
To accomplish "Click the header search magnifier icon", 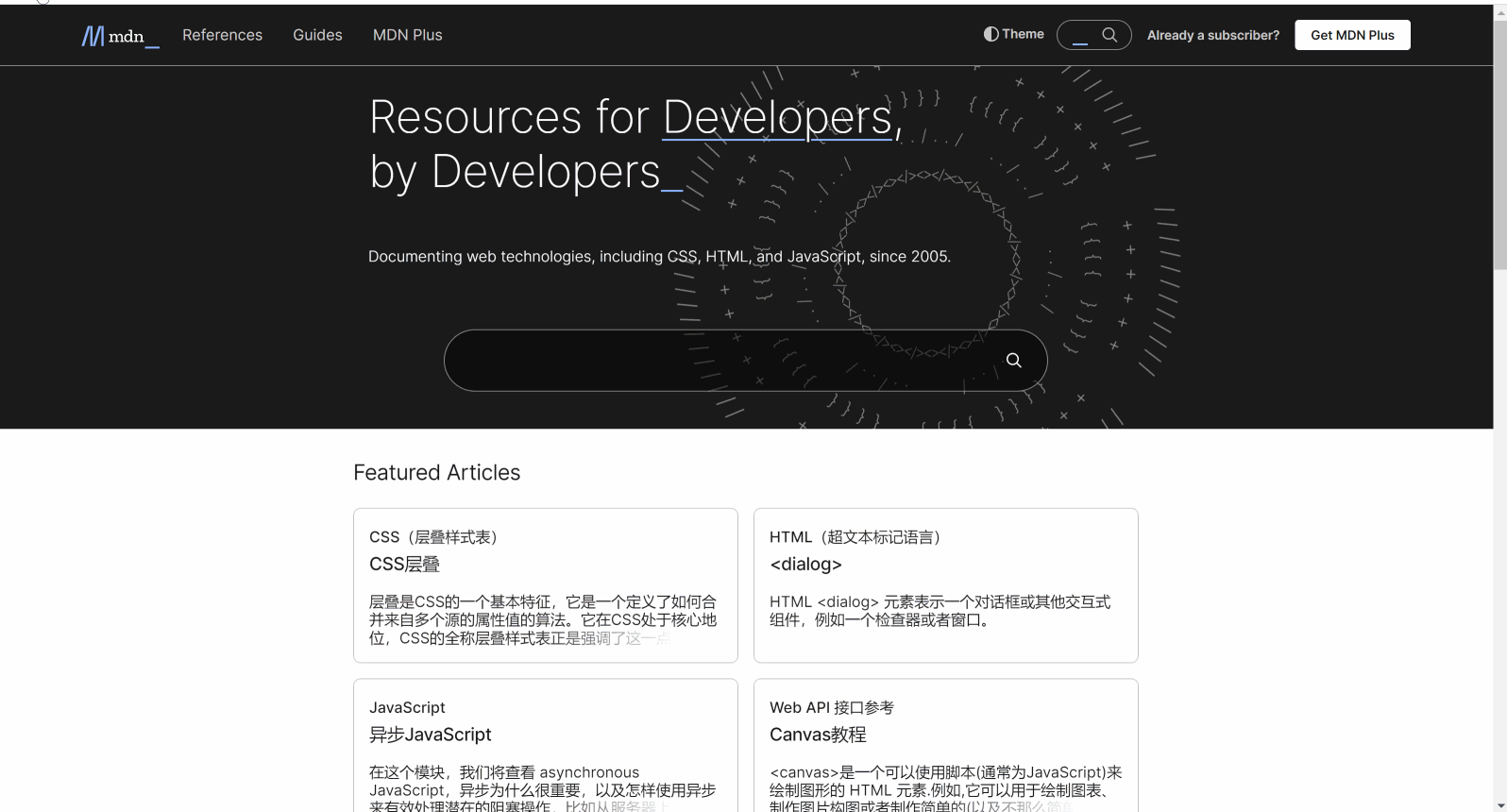I will (1109, 35).
